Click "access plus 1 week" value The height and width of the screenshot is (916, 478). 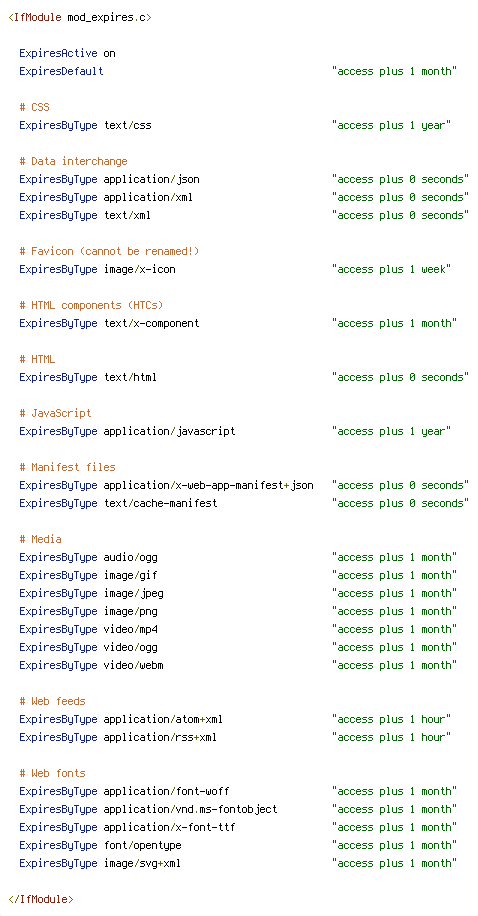[392, 269]
